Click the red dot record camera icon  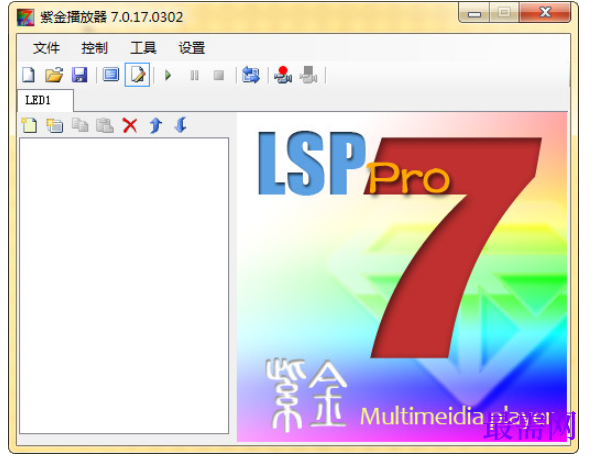[283, 75]
